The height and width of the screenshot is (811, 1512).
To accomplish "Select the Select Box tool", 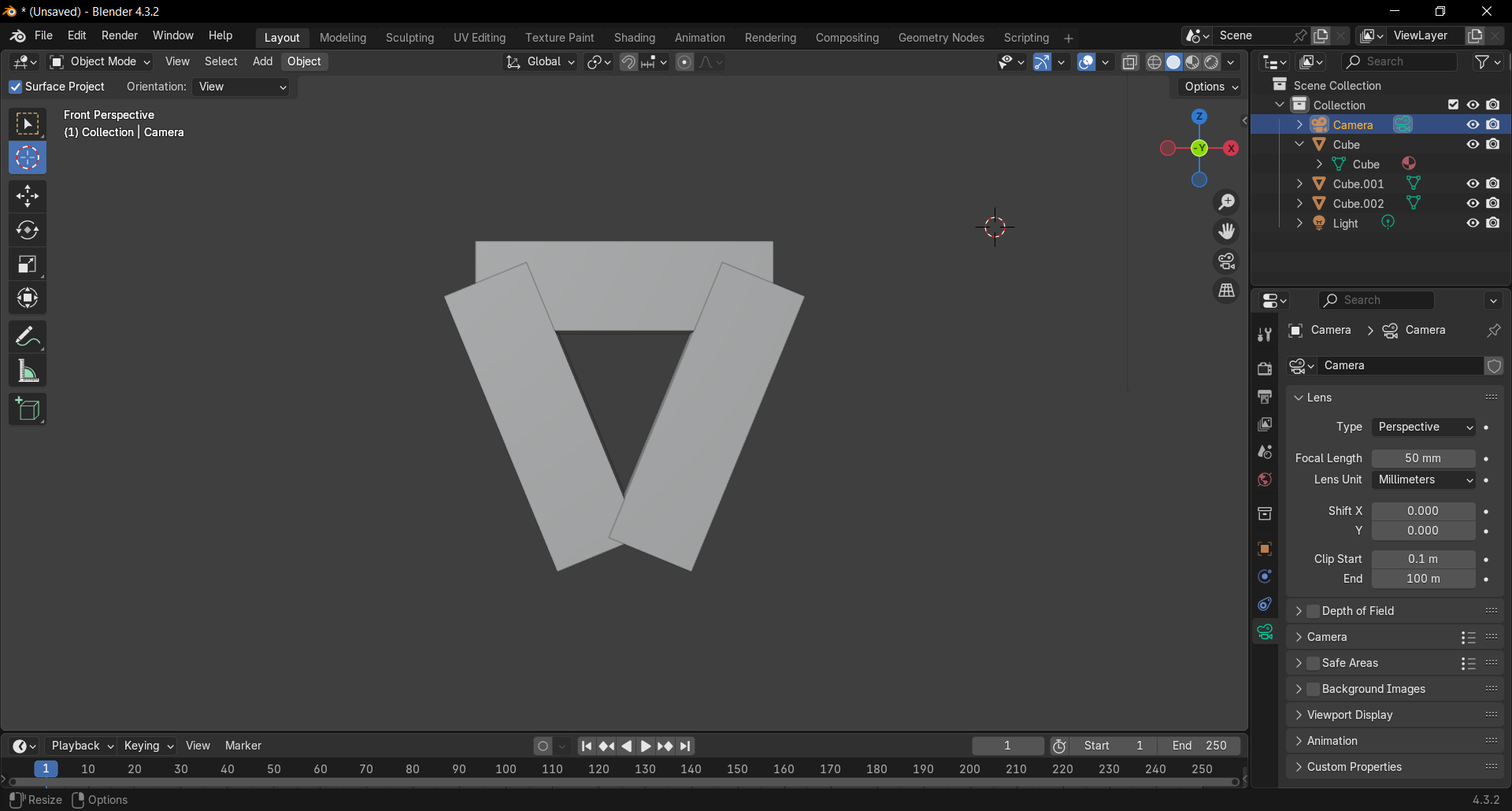I will (28, 124).
